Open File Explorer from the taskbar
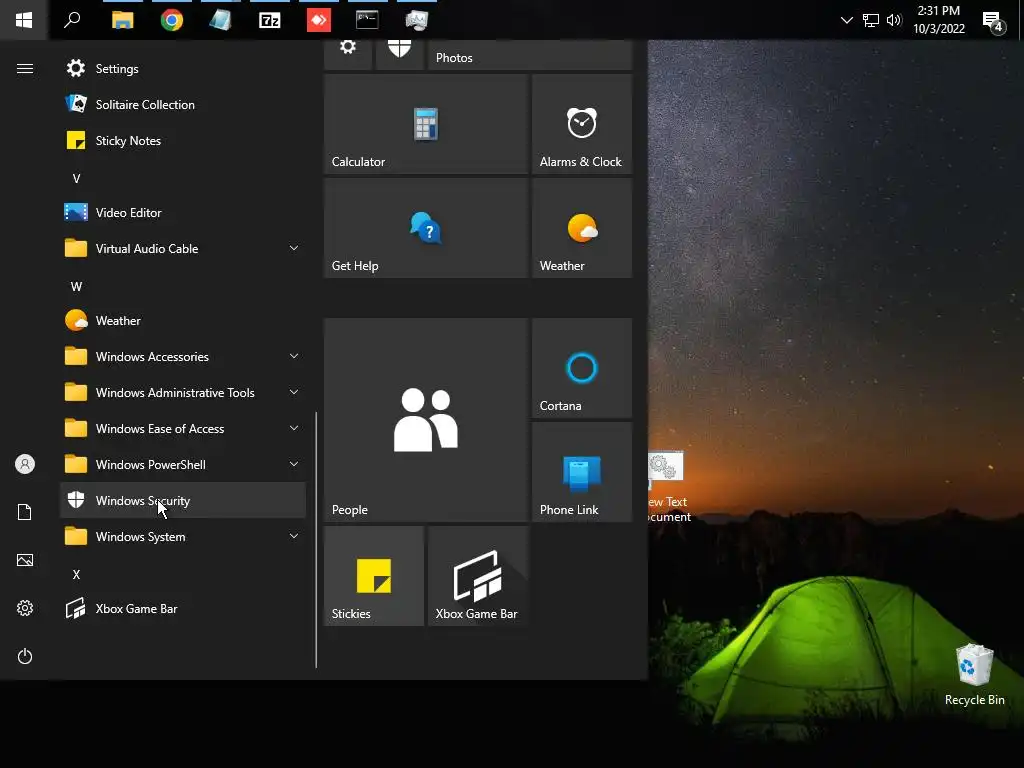Image resolution: width=1024 pixels, height=768 pixels. [x=123, y=20]
